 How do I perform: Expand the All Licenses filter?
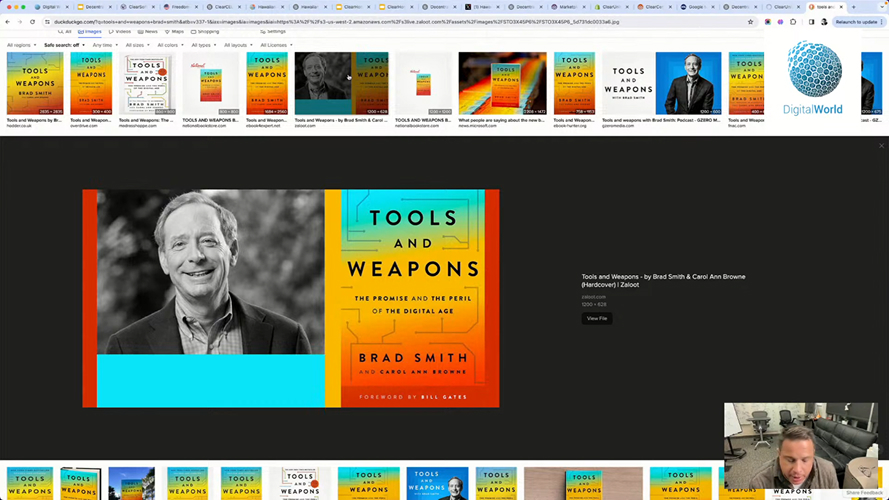point(276,45)
